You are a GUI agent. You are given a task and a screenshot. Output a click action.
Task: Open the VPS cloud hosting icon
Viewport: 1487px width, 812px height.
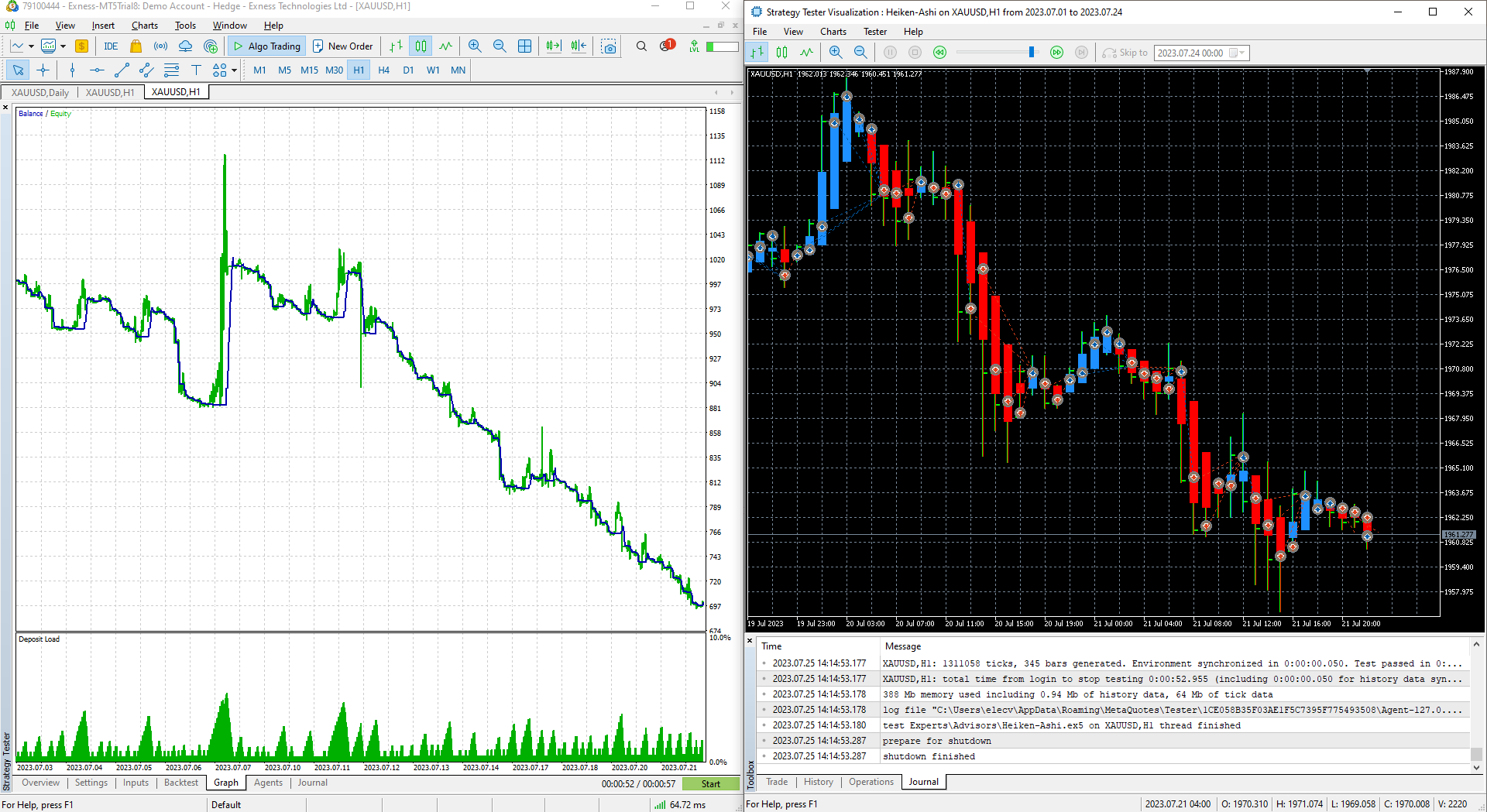click(x=185, y=46)
